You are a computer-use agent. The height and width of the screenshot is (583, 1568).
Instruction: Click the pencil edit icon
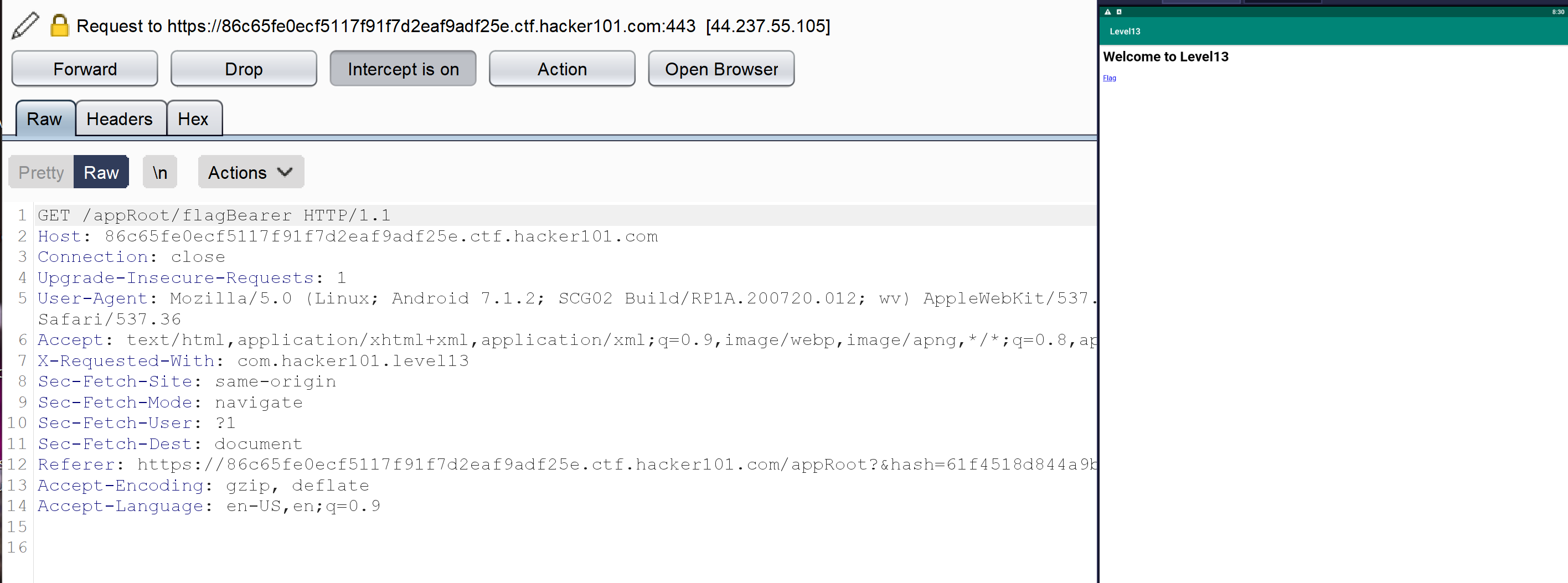pyautogui.click(x=25, y=25)
